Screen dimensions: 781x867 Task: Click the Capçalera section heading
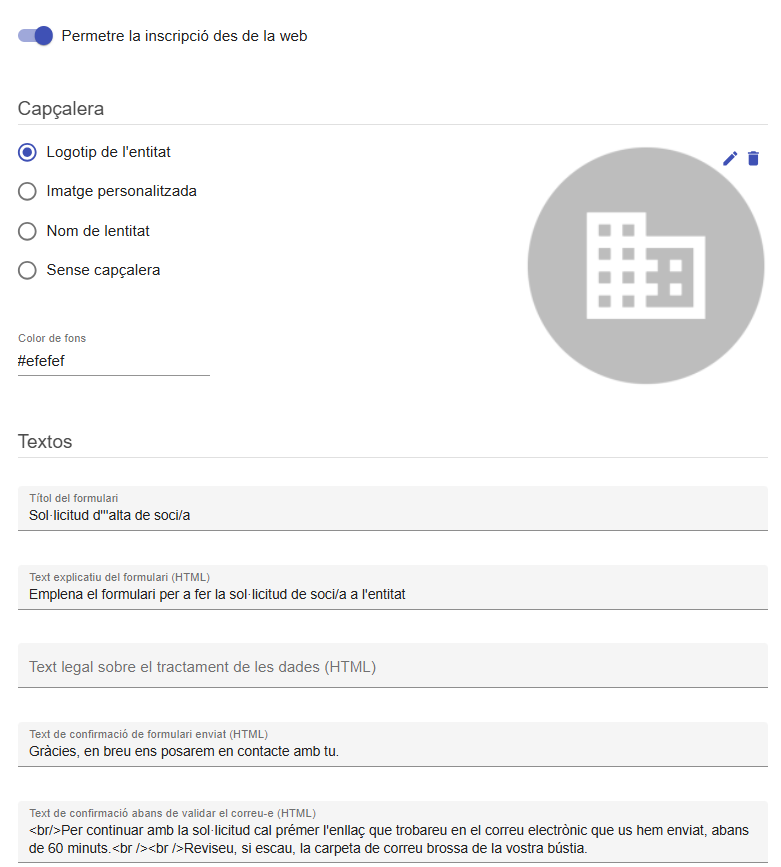[x=61, y=108]
